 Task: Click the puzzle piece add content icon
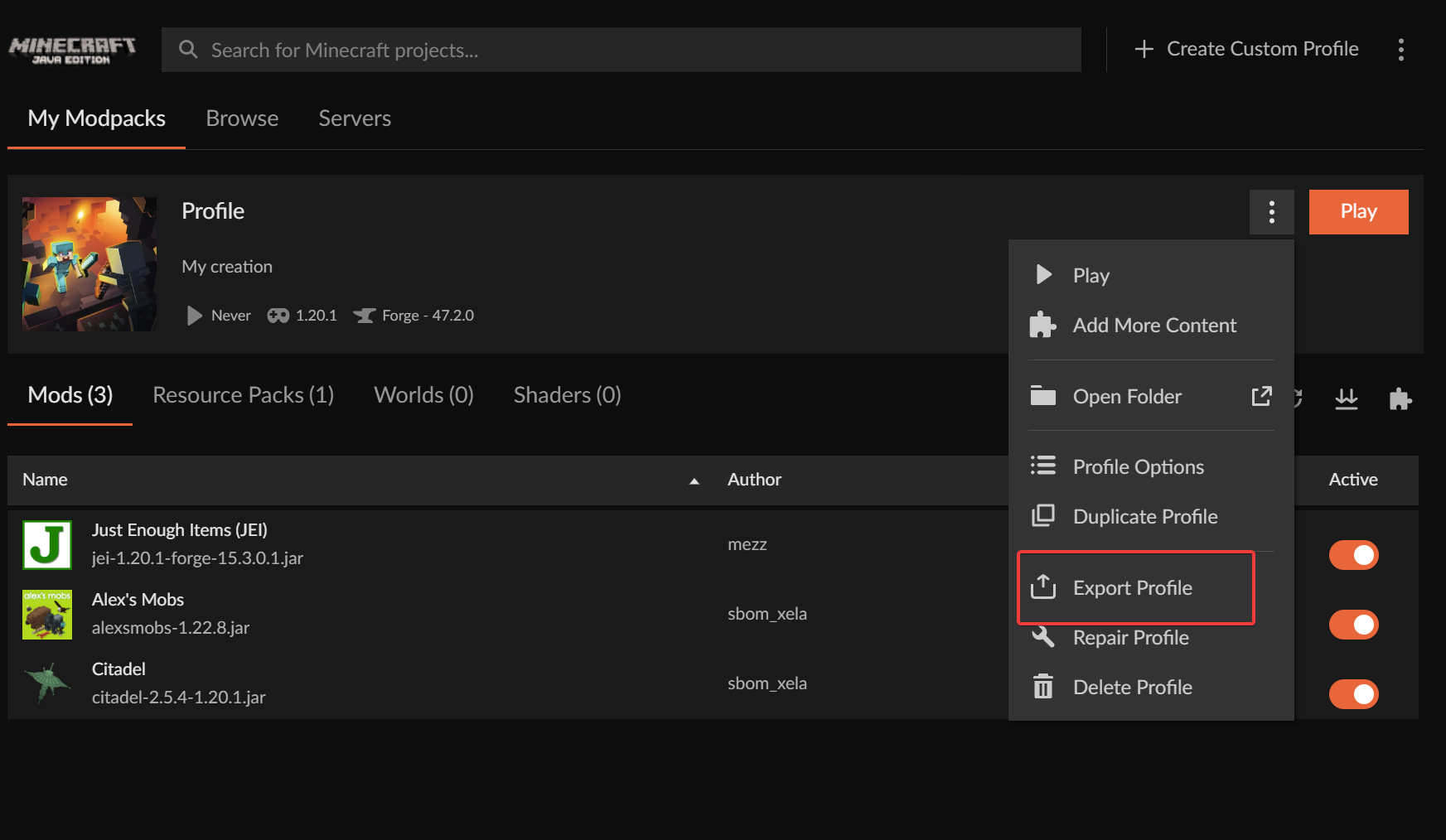[x=1400, y=398]
